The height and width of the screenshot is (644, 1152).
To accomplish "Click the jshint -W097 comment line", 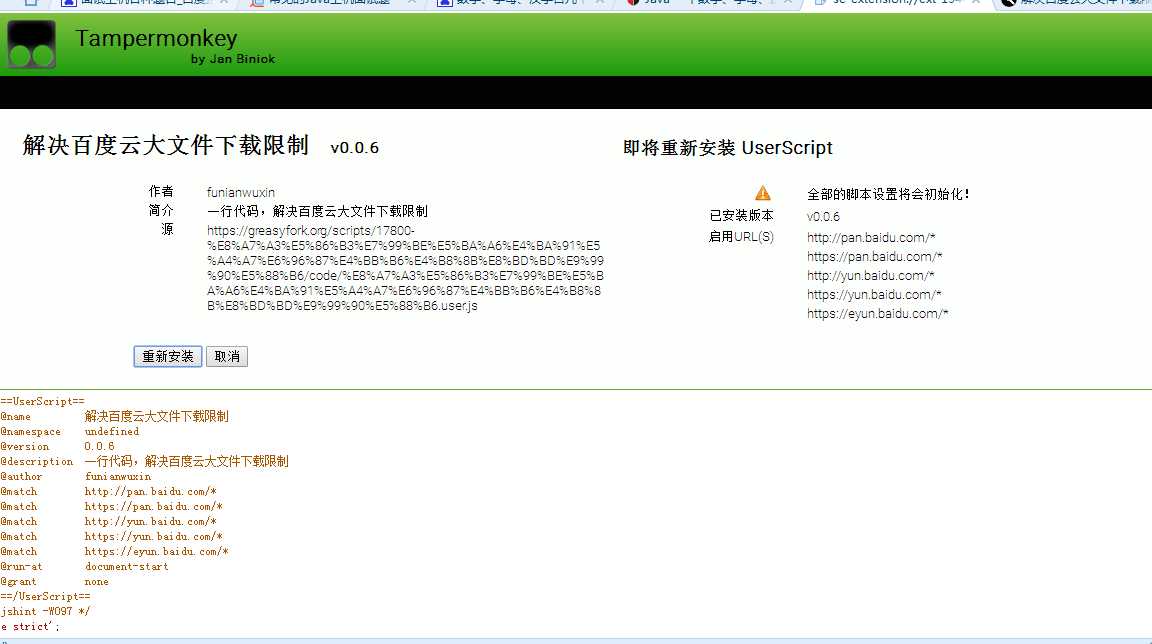I will pyautogui.click(x=46, y=612).
